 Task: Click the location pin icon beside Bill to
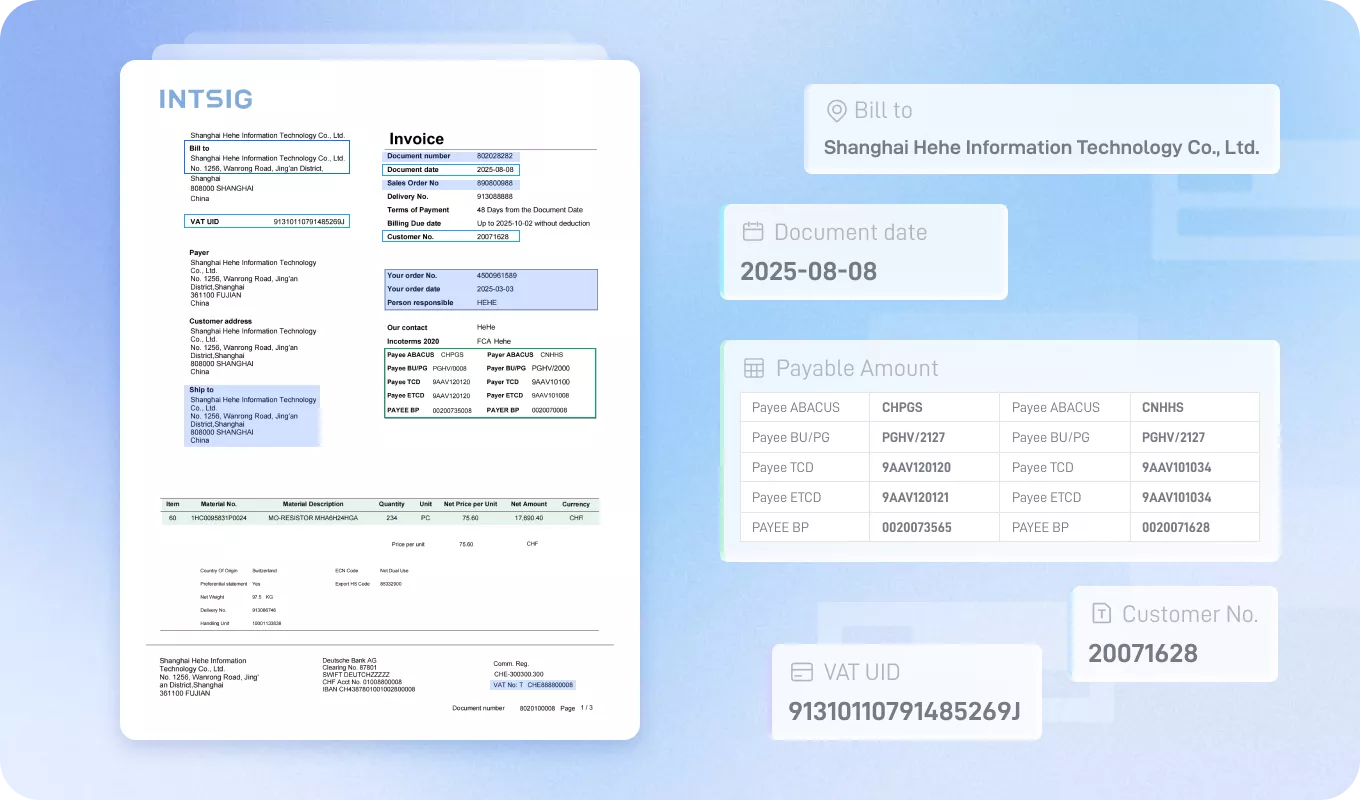[x=836, y=110]
